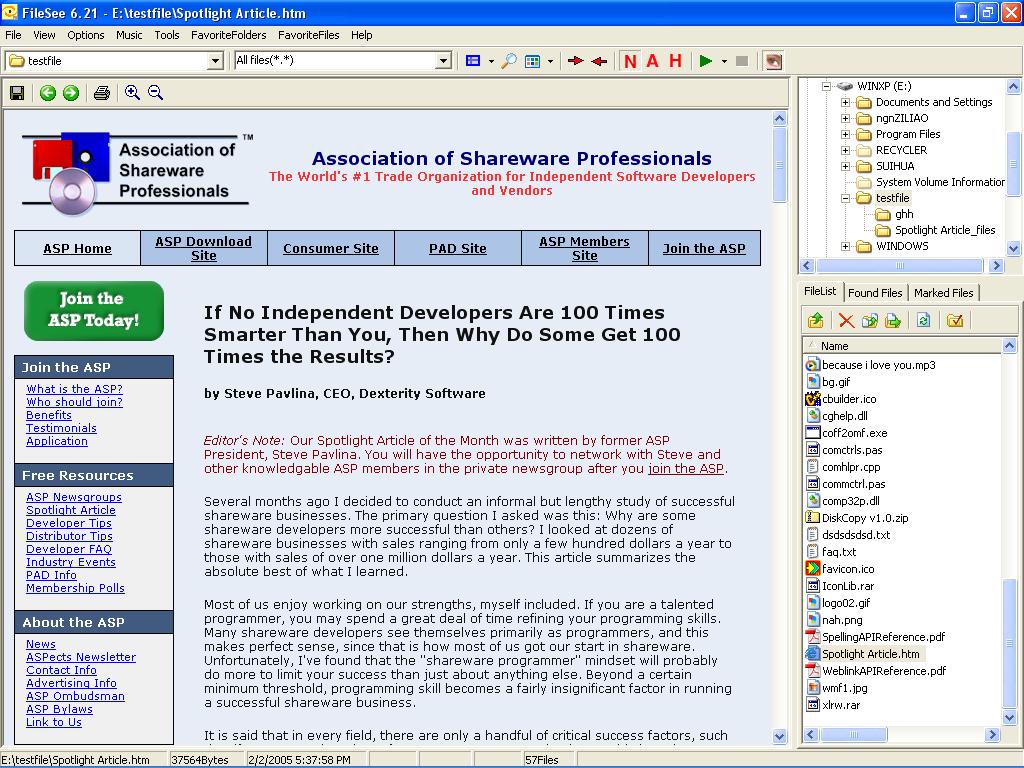Open the Spotlight Article link in sidebar
The width and height of the screenshot is (1024, 768).
click(x=71, y=510)
